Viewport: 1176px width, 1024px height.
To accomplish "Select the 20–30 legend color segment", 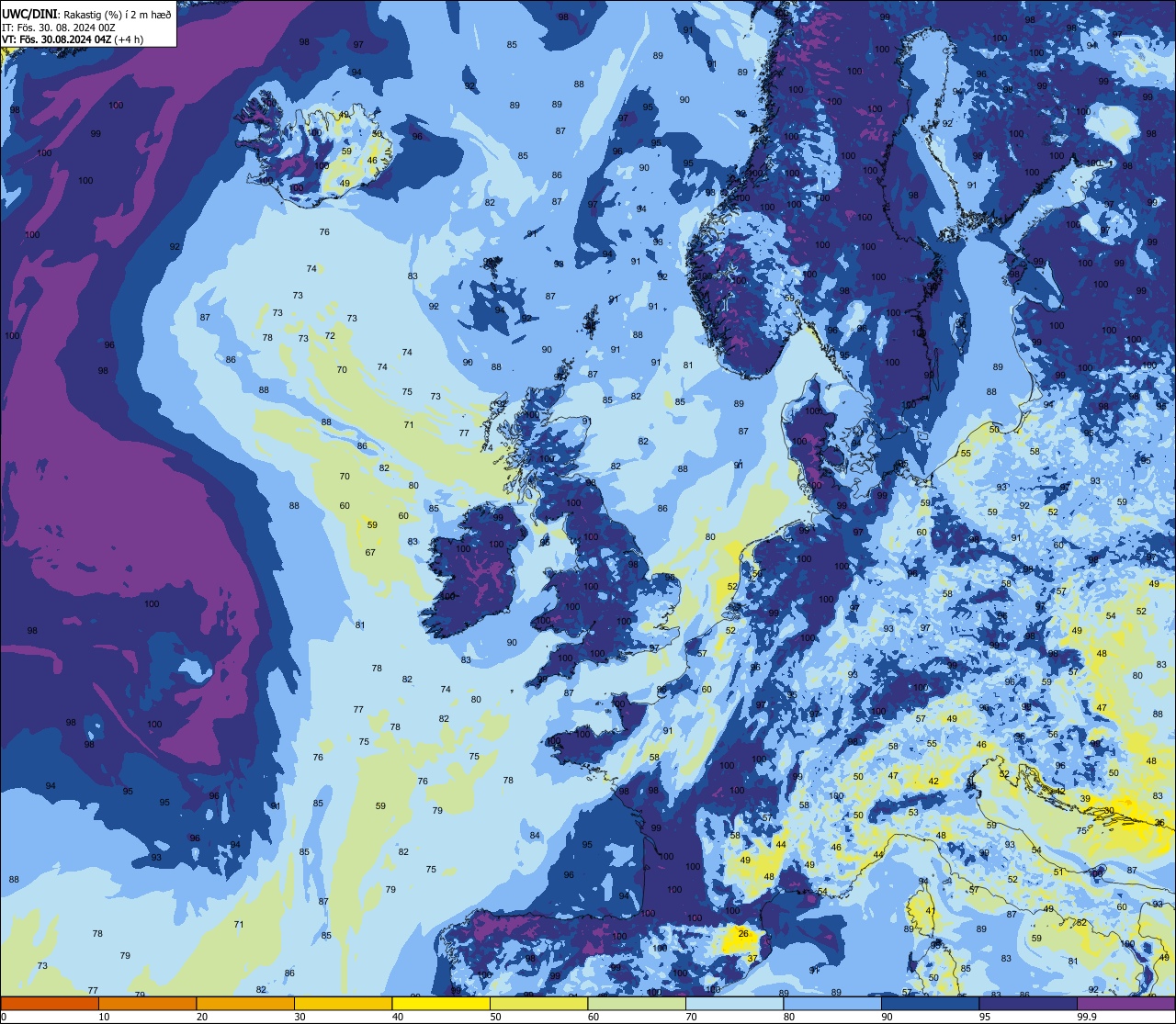I will [245, 1004].
